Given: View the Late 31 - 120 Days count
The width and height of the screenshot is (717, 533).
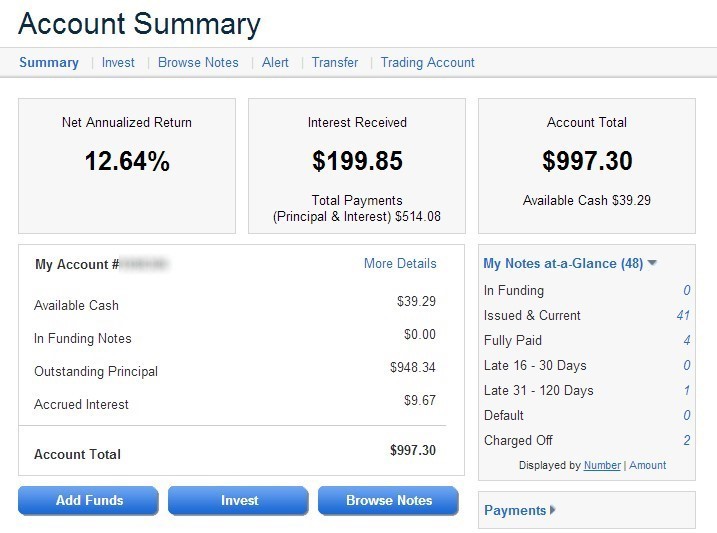Looking at the screenshot, I should click(x=687, y=390).
